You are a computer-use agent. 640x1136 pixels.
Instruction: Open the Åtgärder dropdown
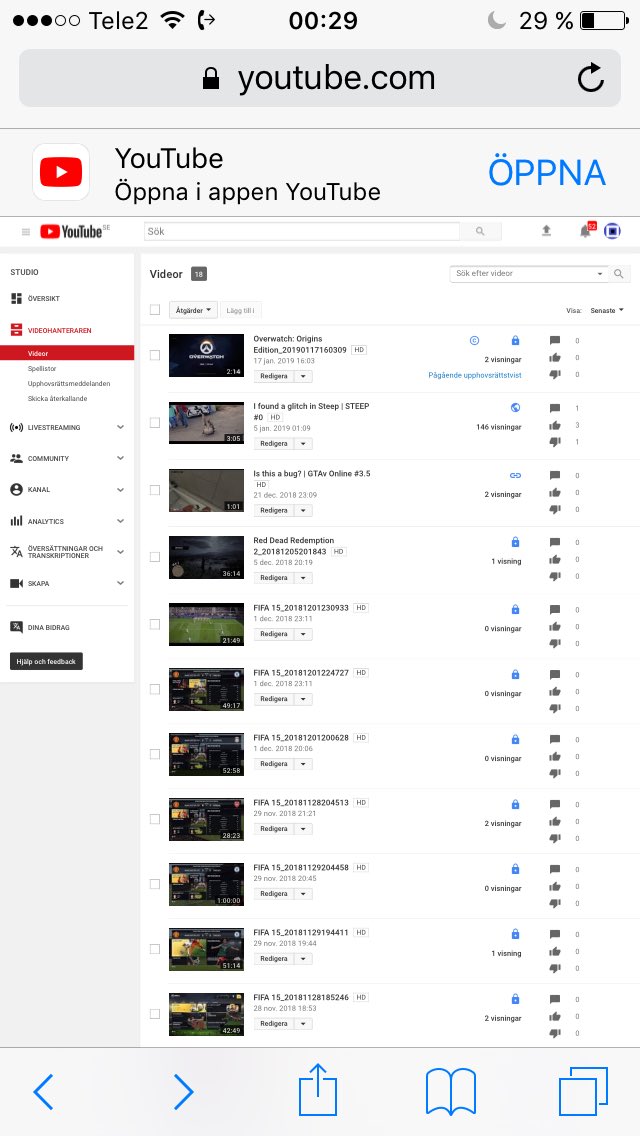click(193, 310)
